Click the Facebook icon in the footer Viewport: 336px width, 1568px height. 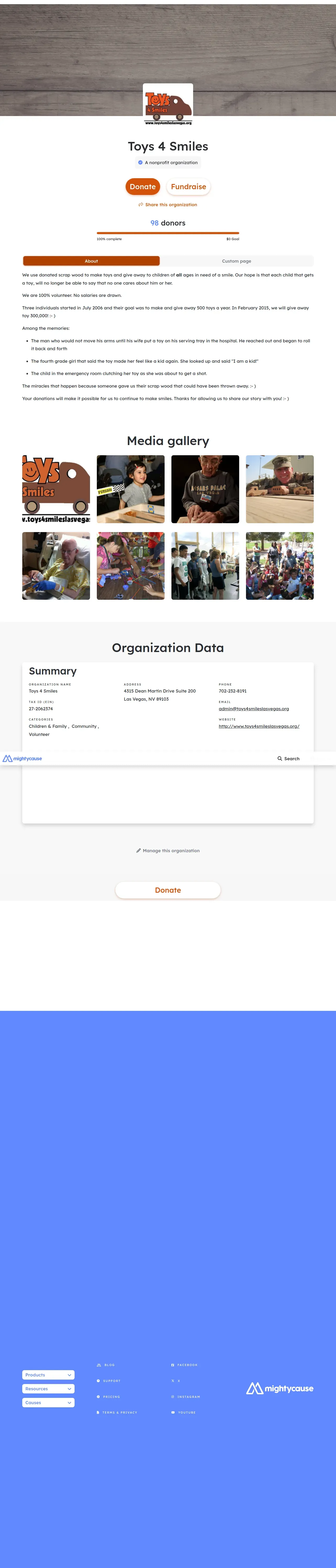tap(172, 1365)
